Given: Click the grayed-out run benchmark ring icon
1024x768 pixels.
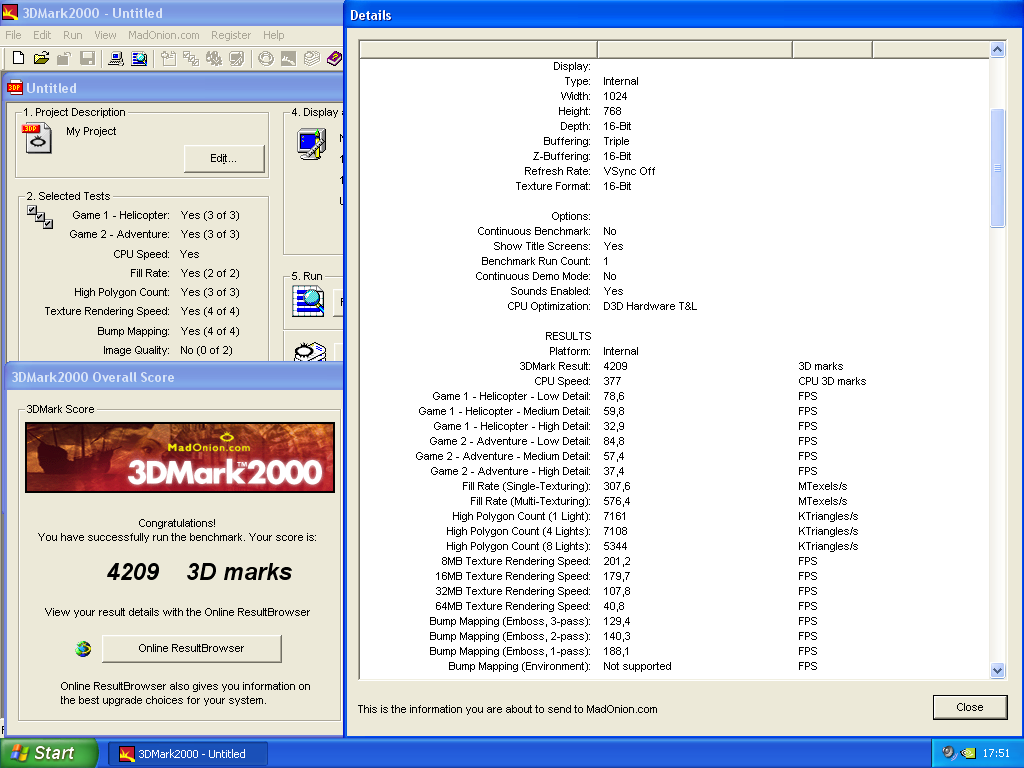Looking at the screenshot, I should click(266, 58).
